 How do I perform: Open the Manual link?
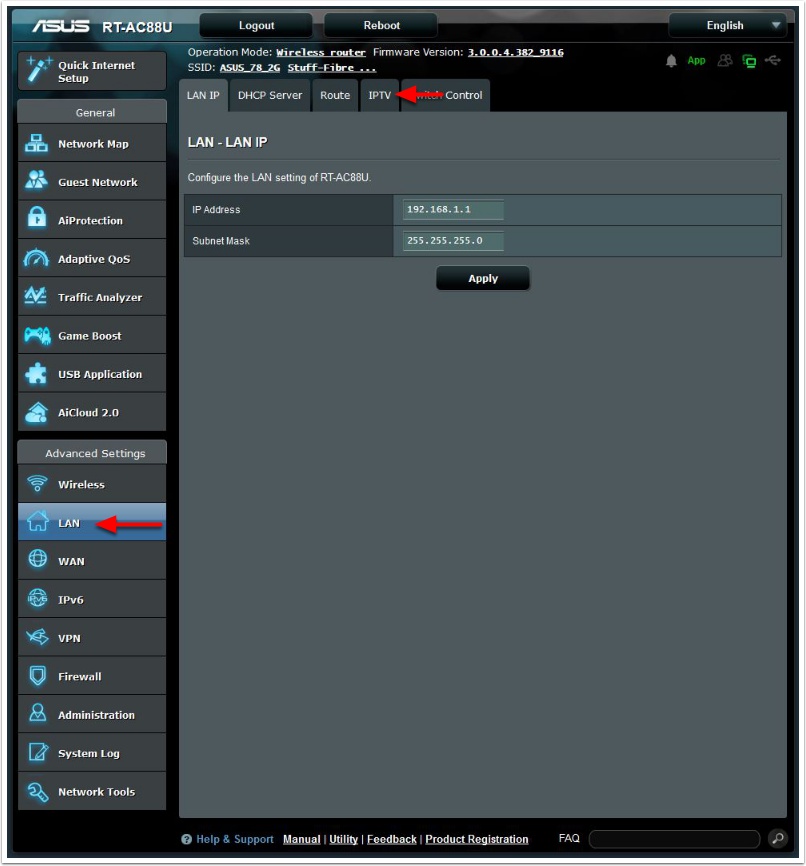(x=302, y=839)
